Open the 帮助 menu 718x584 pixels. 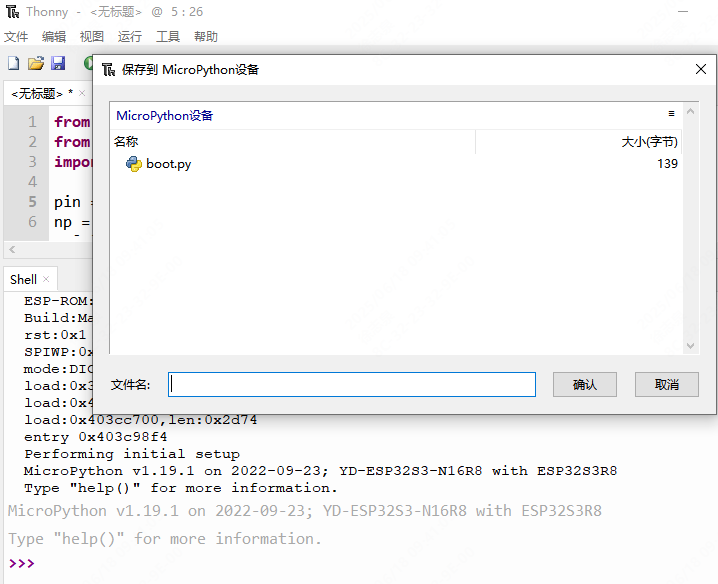tap(206, 37)
